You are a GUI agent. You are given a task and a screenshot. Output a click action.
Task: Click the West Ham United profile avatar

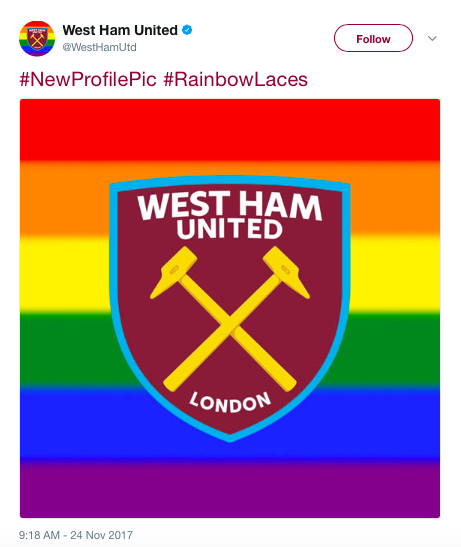pos(37,38)
